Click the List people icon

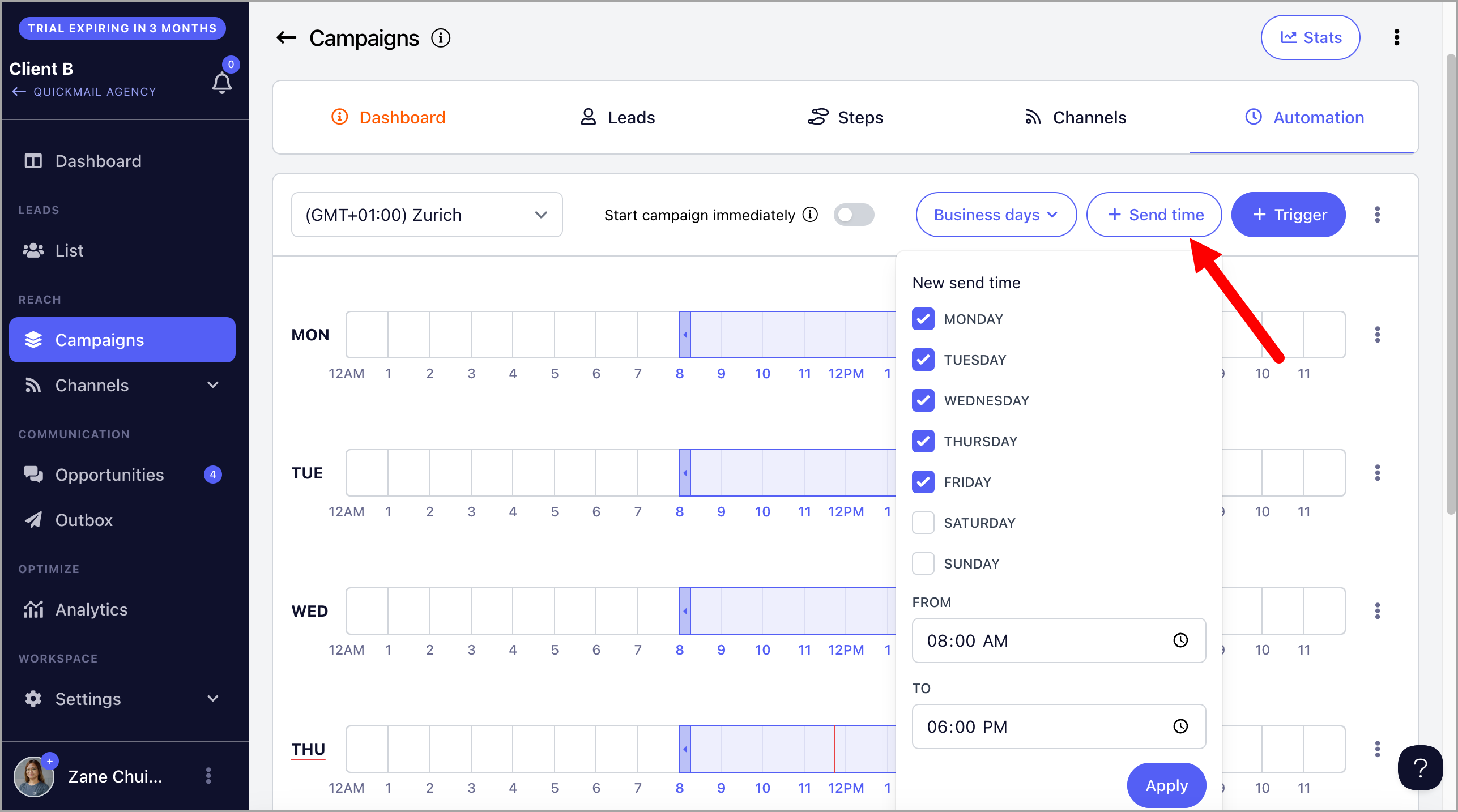[x=33, y=250]
